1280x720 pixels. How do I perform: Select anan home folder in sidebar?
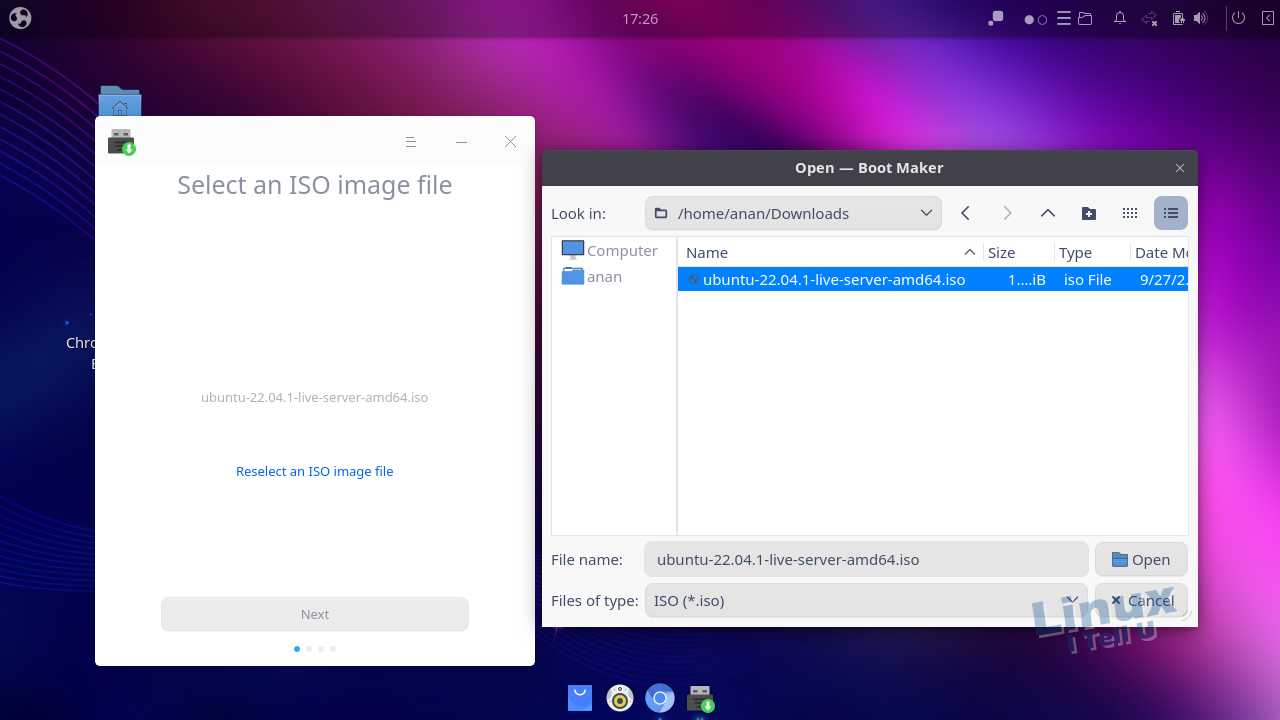pos(592,276)
